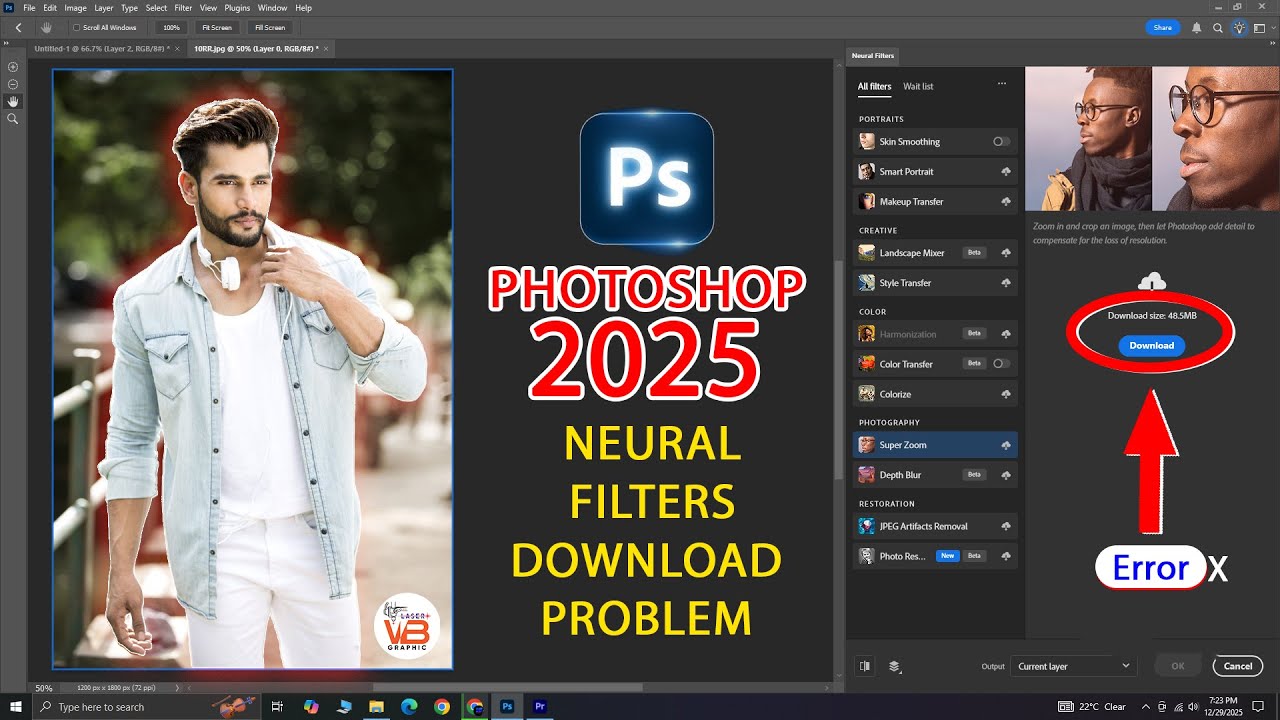Open the Discover lightbulb panel
The height and width of the screenshot is (720, 1280).
pos(1239,28)
